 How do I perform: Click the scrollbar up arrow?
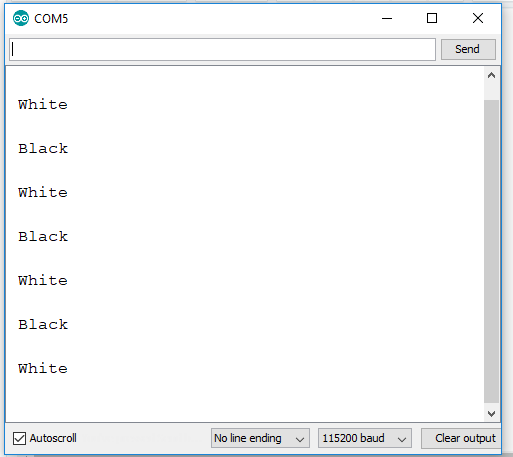491,75
